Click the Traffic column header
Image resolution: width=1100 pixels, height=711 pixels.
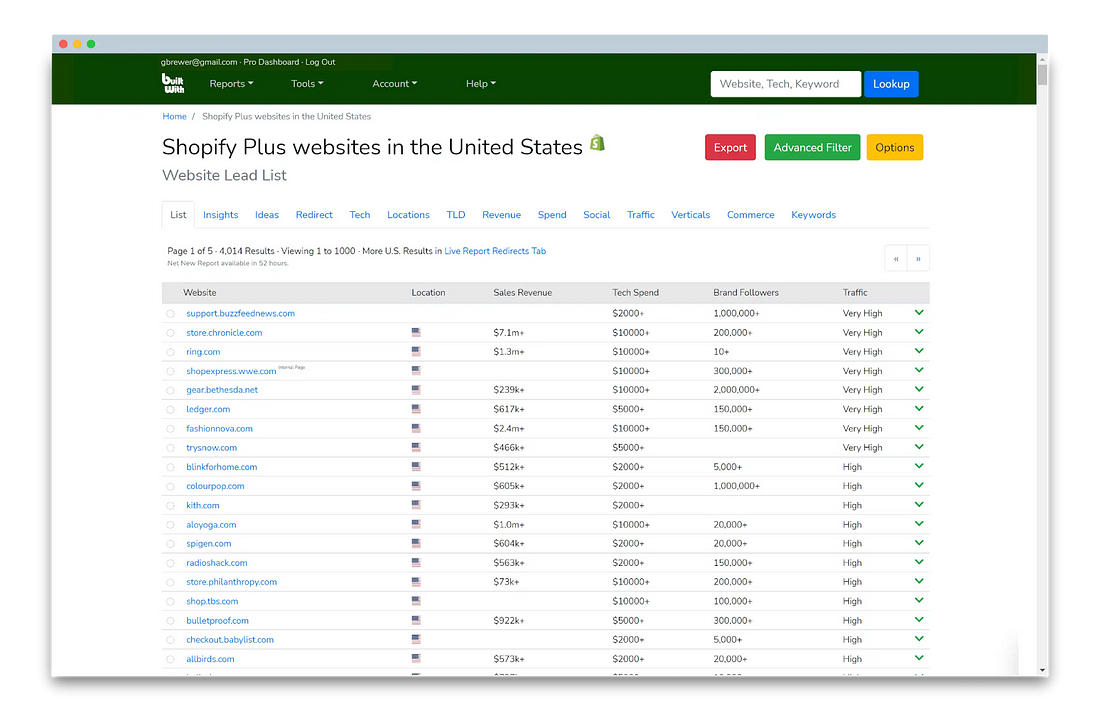point(855,293)
